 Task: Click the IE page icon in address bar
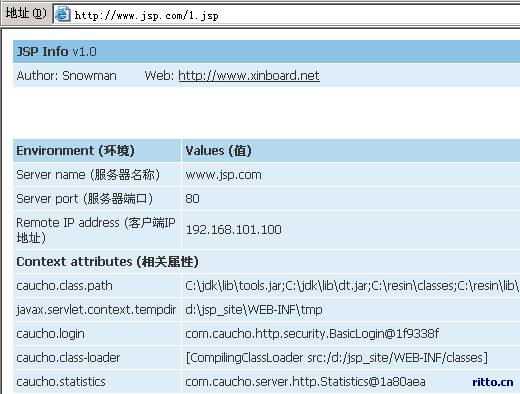click(x=62, y=15)
